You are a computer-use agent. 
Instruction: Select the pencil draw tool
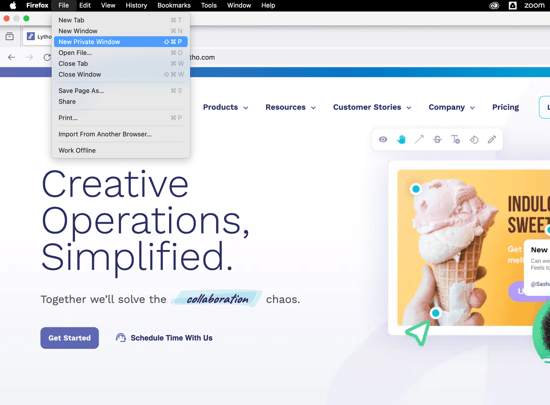pos(492,140)
